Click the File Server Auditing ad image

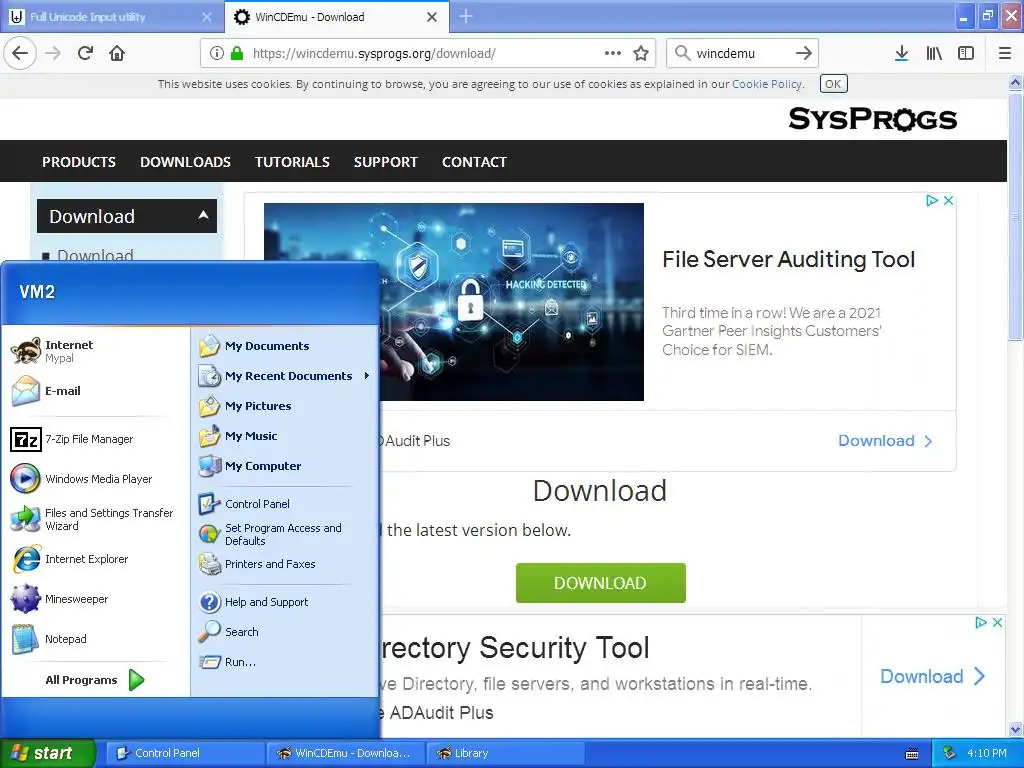pos(454,302)
